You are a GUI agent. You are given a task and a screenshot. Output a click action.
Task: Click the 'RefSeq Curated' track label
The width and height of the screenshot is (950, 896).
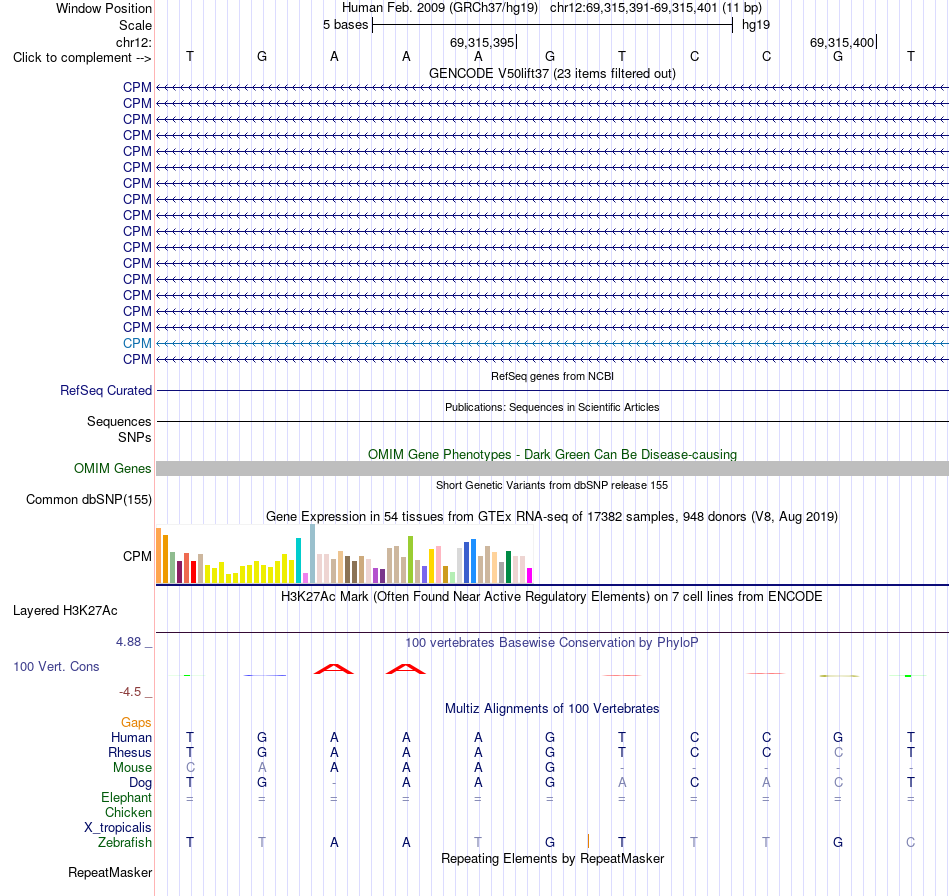tap(105, 391)
